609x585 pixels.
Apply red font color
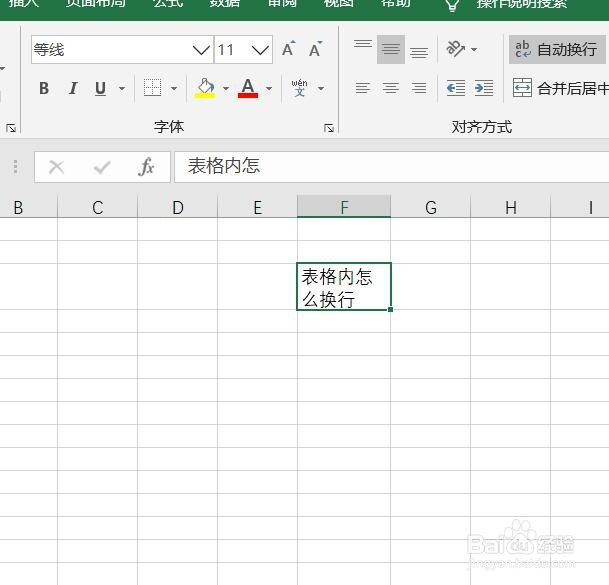tap(248, 88)
